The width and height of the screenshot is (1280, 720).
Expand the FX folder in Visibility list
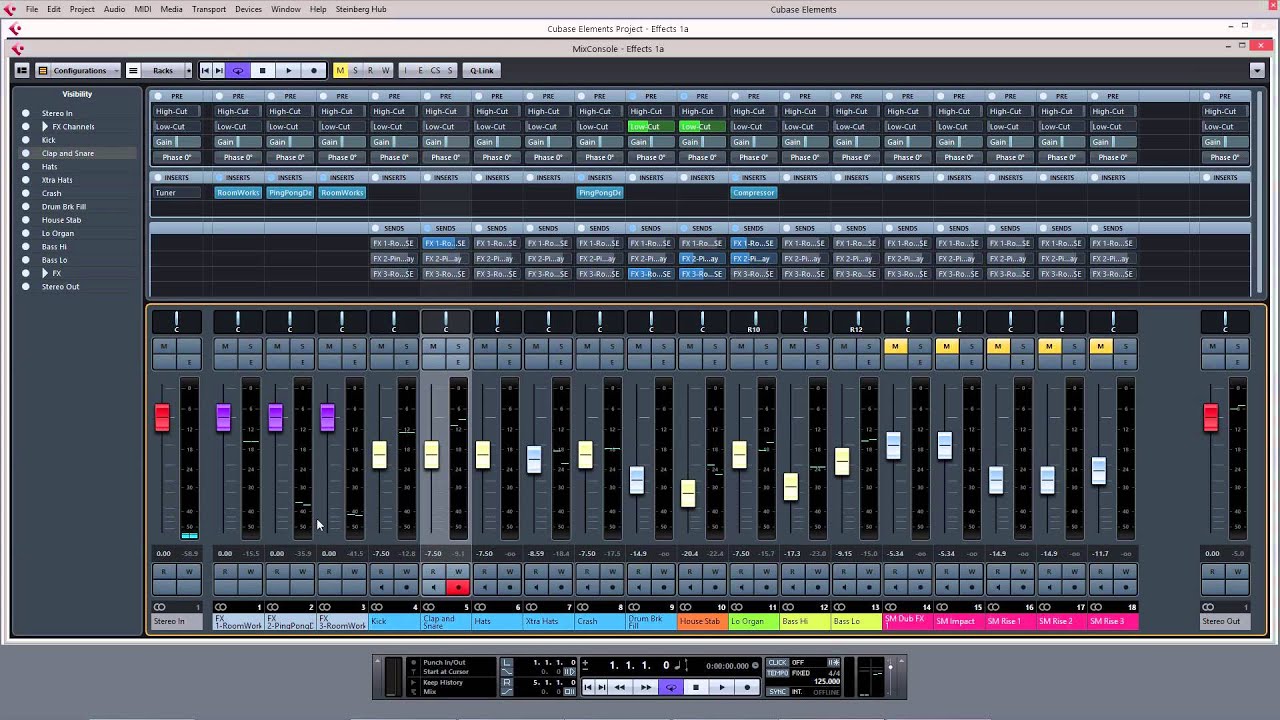(45, 273)
